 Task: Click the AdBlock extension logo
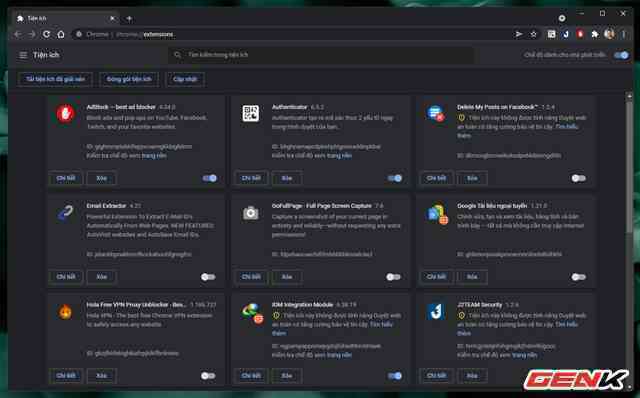(x=65, y=113)
